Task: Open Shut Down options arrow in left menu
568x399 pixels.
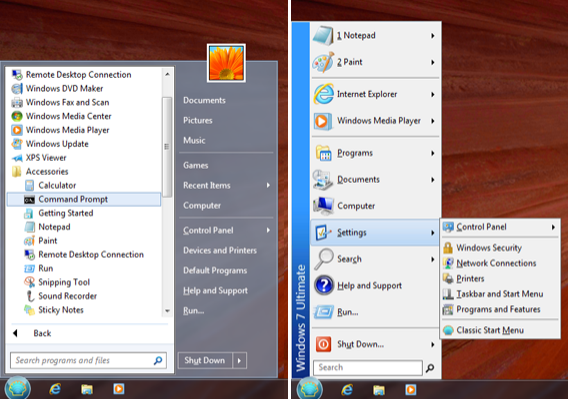Action: pos(239,361)
